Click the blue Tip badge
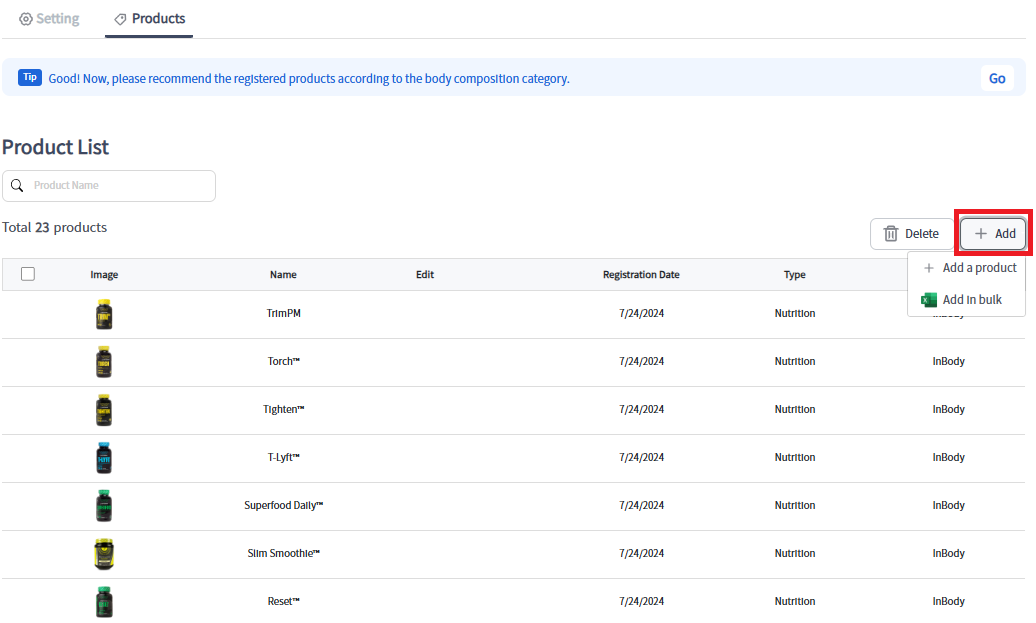The image size is (1036, 623). point(30,77)
